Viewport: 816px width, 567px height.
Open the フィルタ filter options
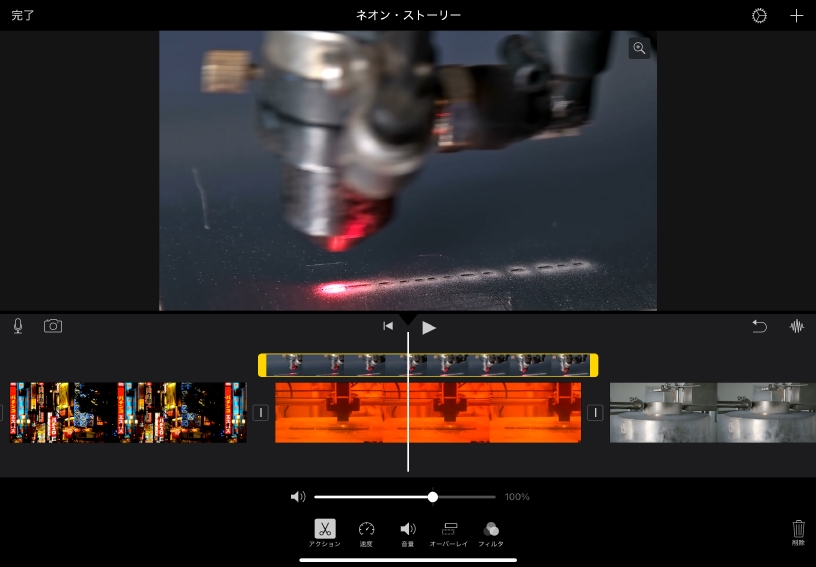point(491,532)
